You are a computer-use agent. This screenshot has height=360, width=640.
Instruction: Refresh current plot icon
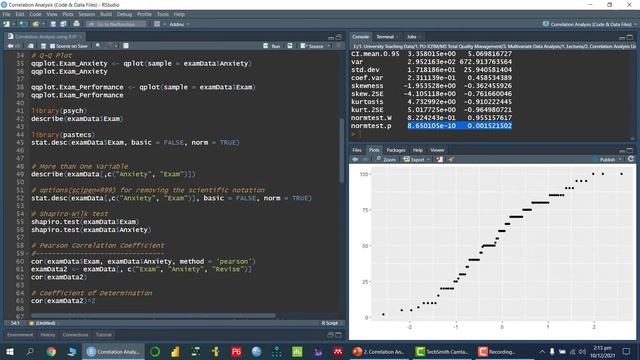631,159
